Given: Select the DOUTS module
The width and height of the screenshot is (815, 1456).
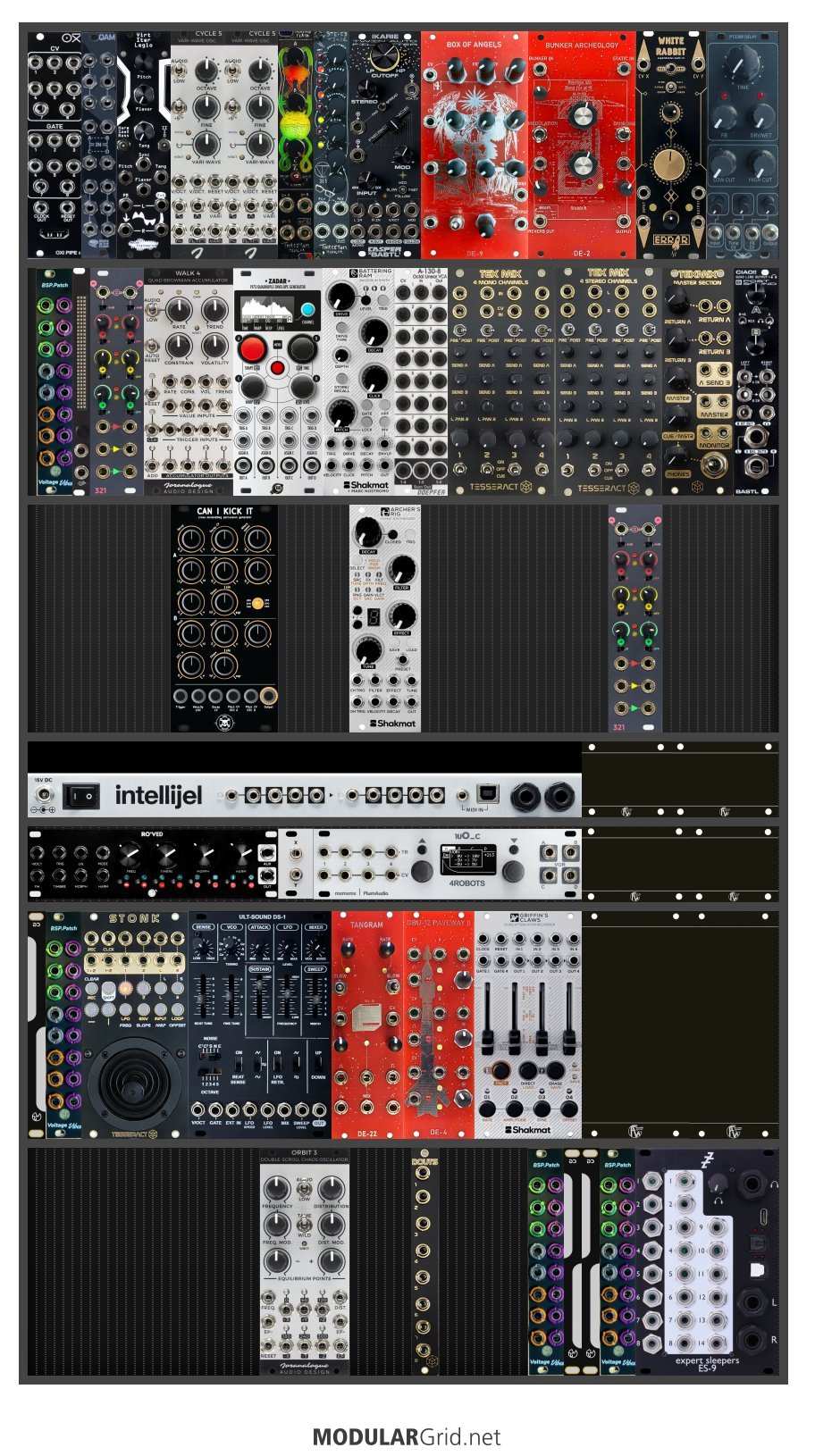Looking at the screenshot, I should 425,1261.
